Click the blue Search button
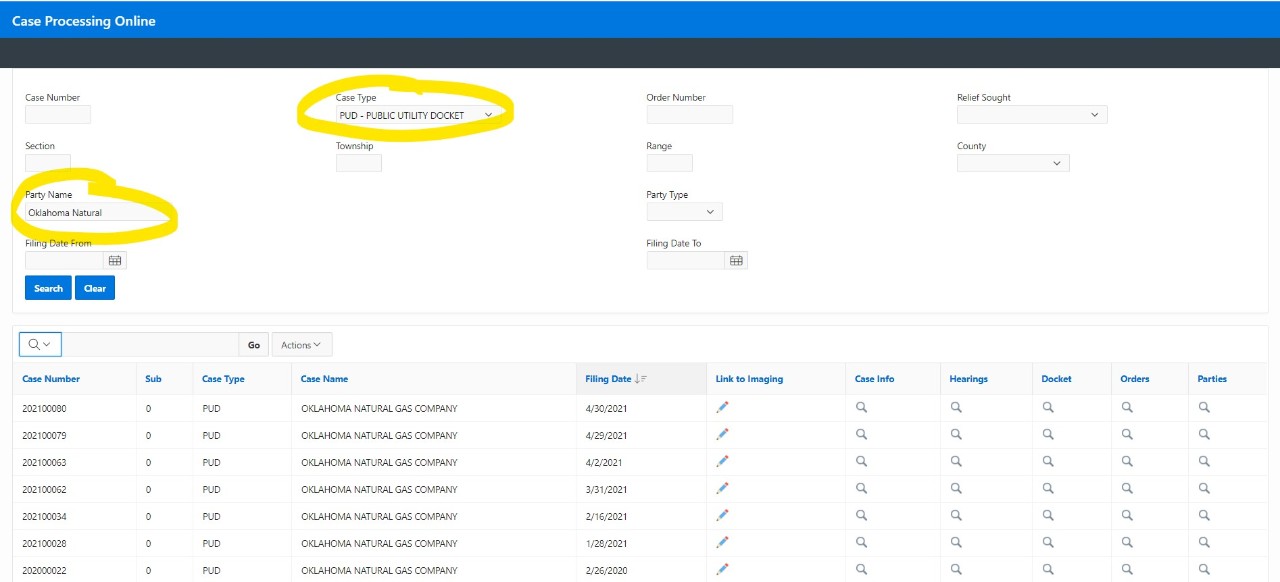Screen dimensions: 1280x582 (48, 288)
